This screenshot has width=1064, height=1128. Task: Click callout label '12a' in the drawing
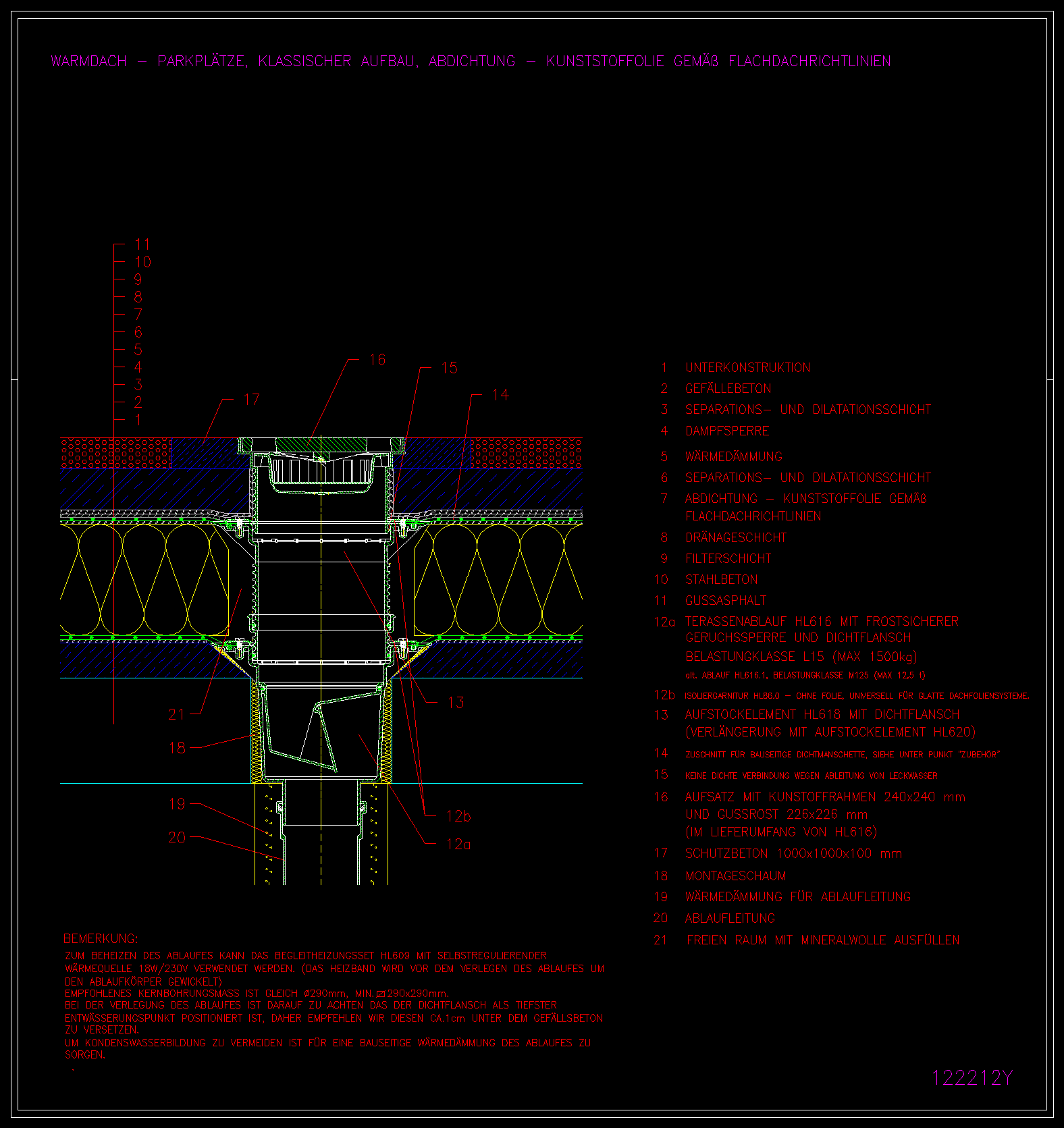[459, 844]
